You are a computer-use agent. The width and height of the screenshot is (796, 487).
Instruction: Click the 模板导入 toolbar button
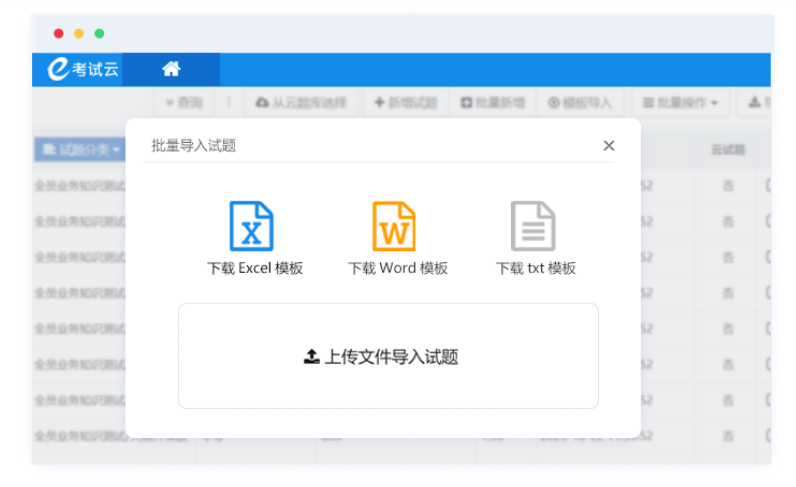pyautogui.click(x=580, y=103)
